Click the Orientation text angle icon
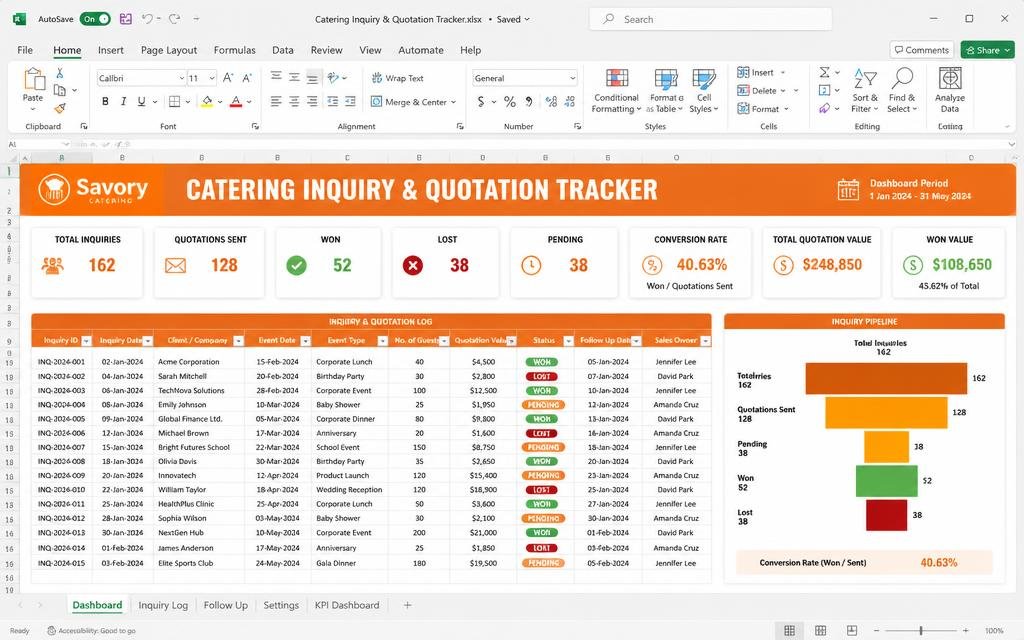The image size is (1024, 640). 333,78
